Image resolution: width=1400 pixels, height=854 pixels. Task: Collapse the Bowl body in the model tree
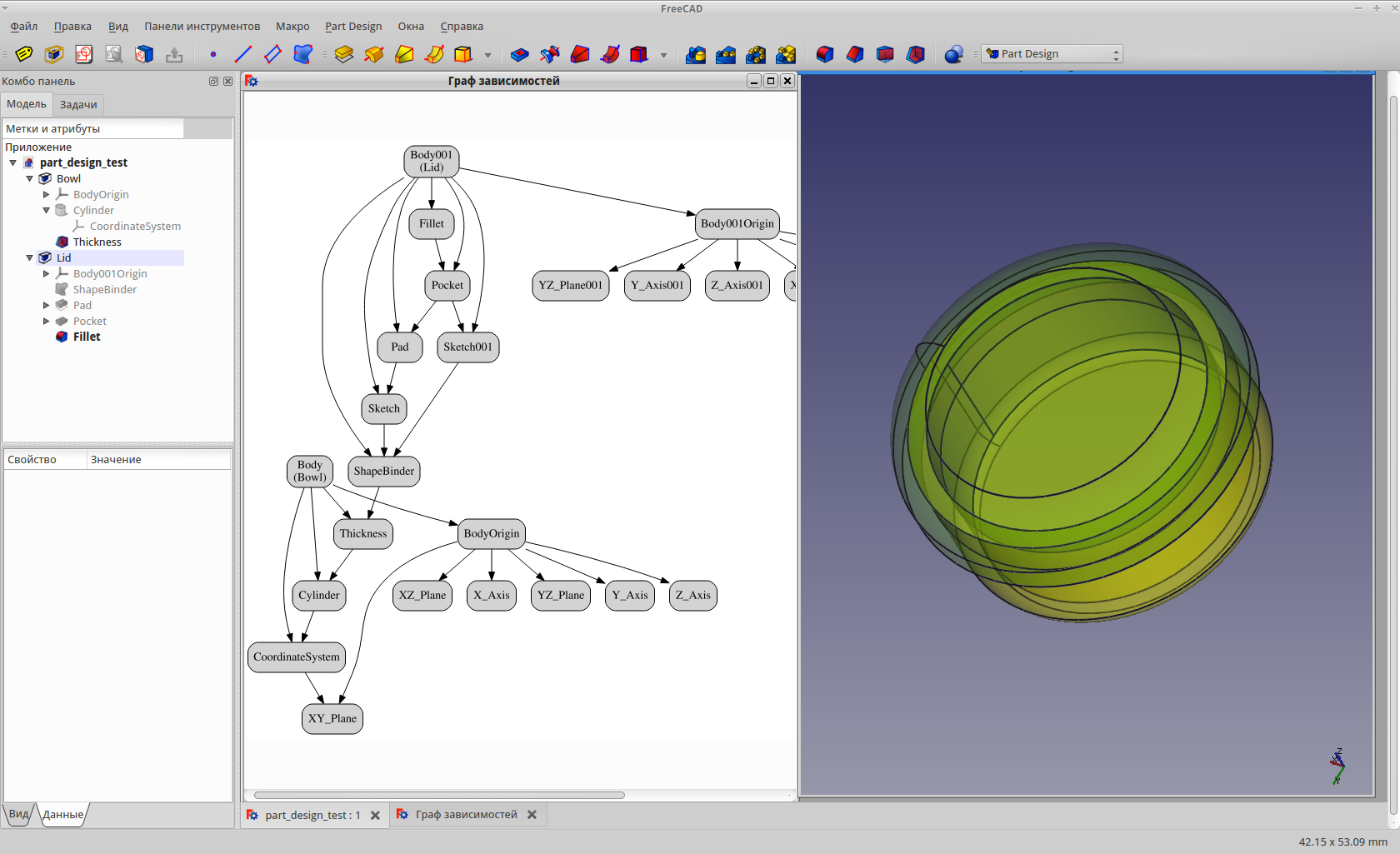pos(30,178)
